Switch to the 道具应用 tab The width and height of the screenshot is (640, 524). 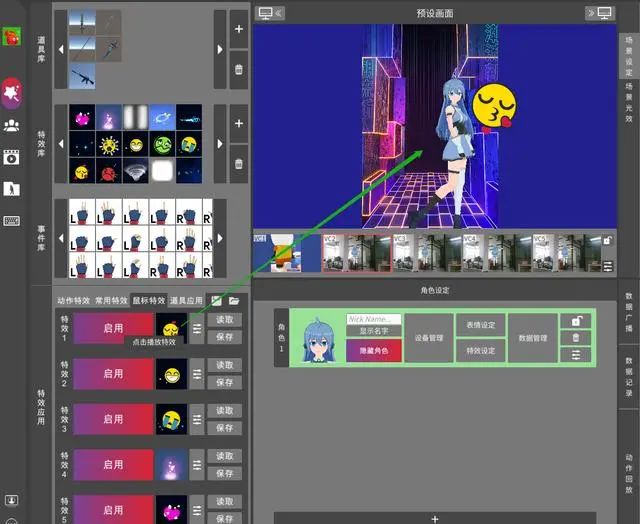pyautogui.click(x=186, y=301)
